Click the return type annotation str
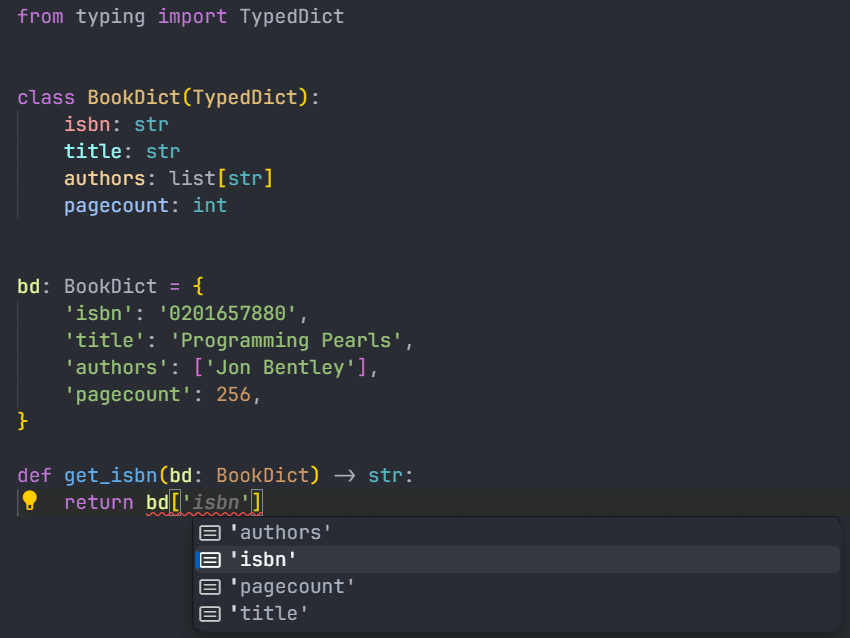The width and height of the screenshot is (850, 638). (x=385, y=475)
